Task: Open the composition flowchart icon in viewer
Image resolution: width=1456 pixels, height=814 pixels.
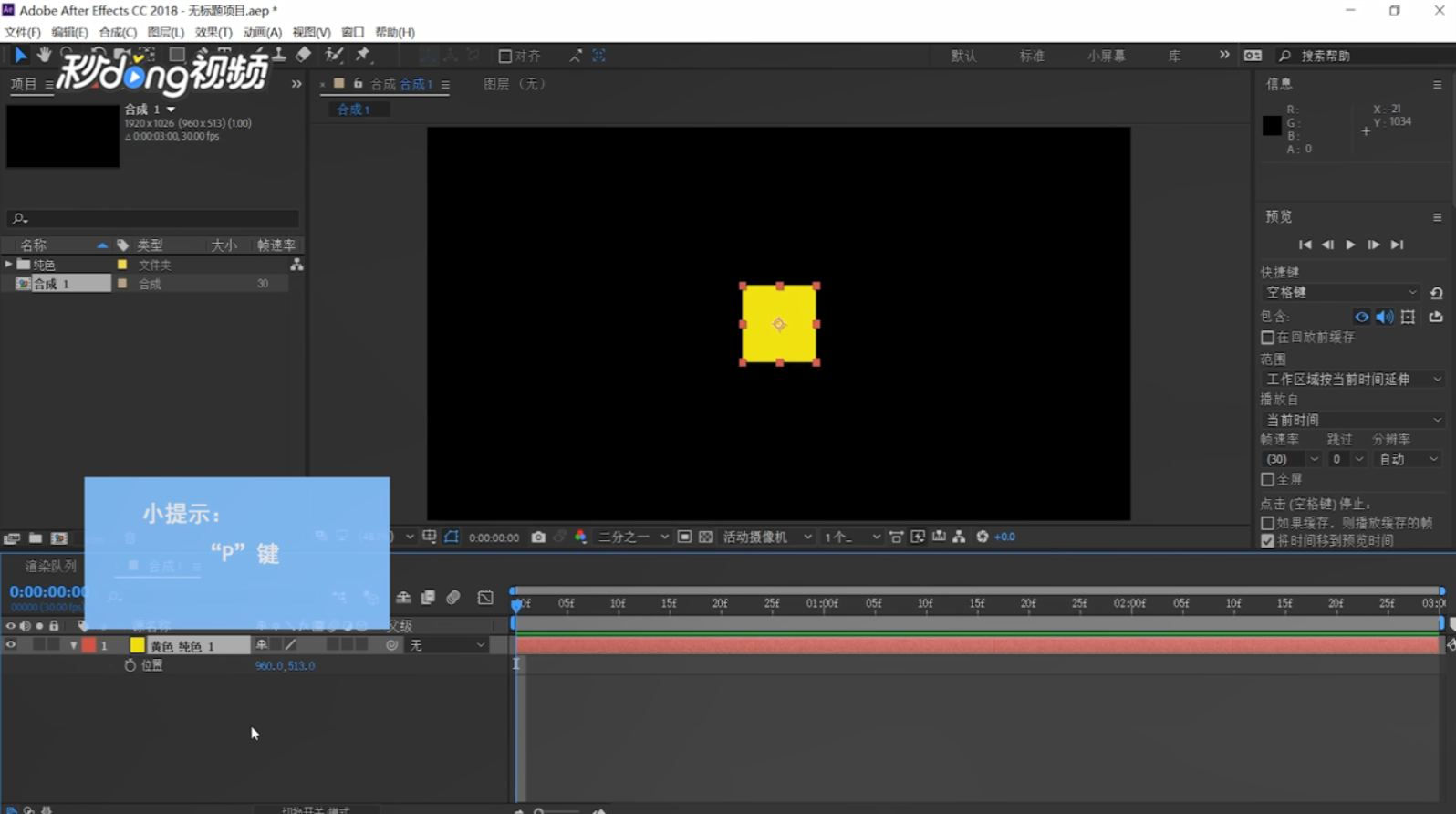Action: 959,537
